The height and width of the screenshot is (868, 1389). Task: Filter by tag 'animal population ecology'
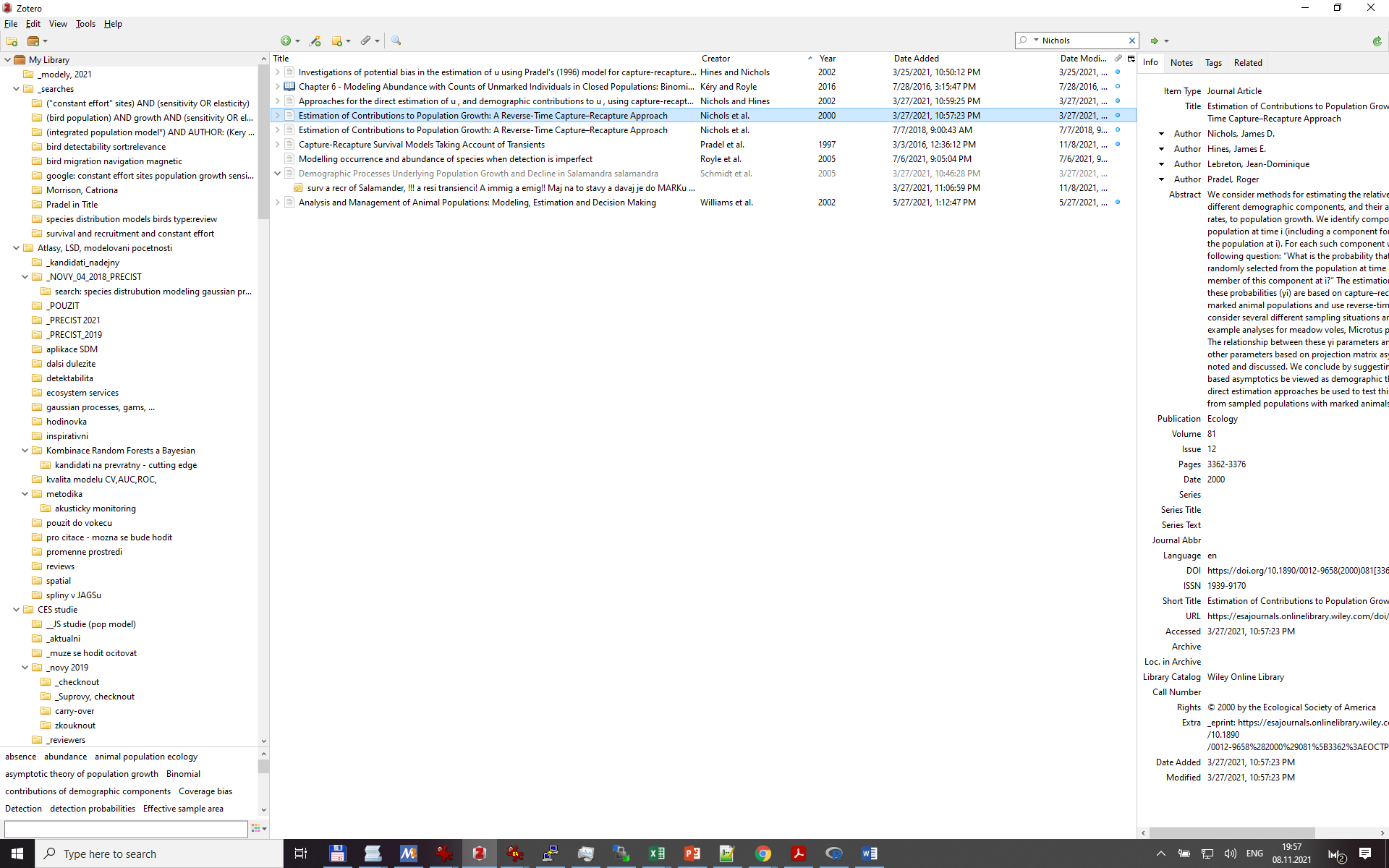[x=146, y=757]
